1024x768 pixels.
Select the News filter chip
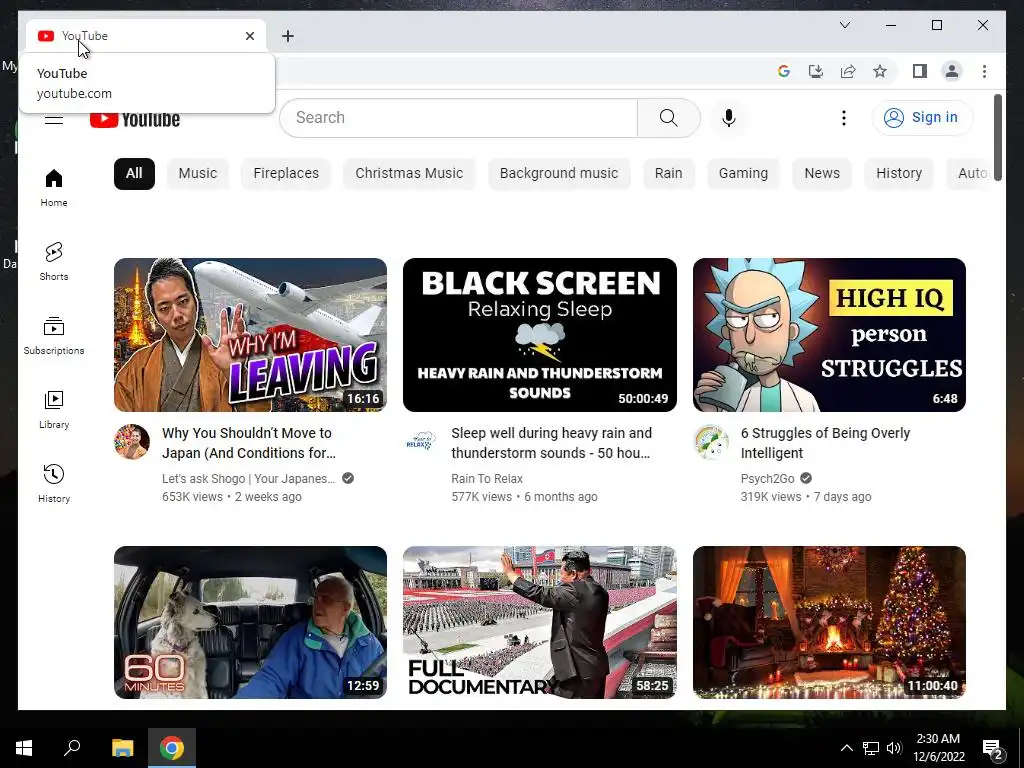click(x=822, y=174)
